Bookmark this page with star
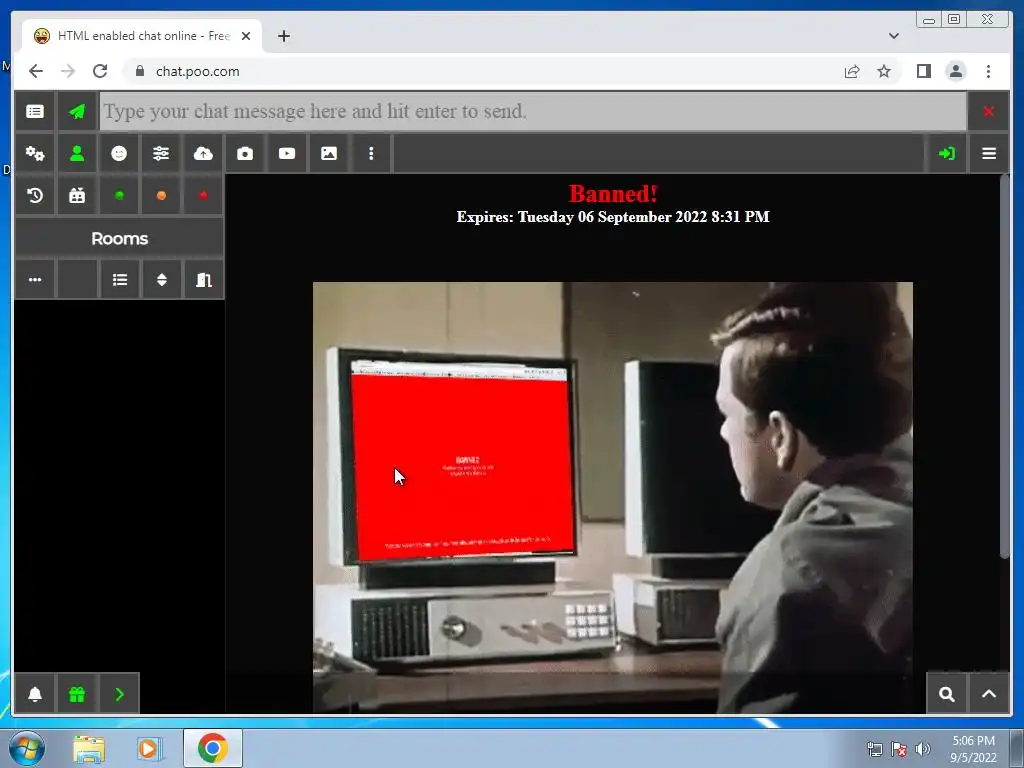The image size is (1024, 768). pyautogui.click(x=884, y=71)
